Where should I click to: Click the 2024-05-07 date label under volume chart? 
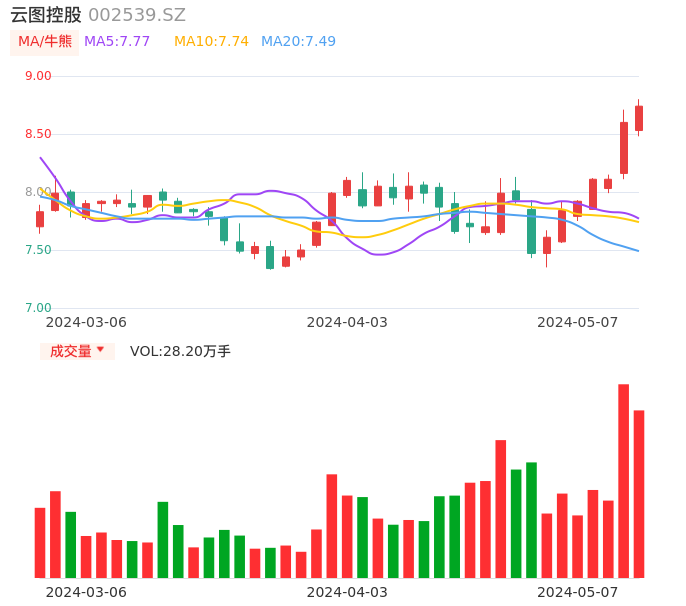578,592
